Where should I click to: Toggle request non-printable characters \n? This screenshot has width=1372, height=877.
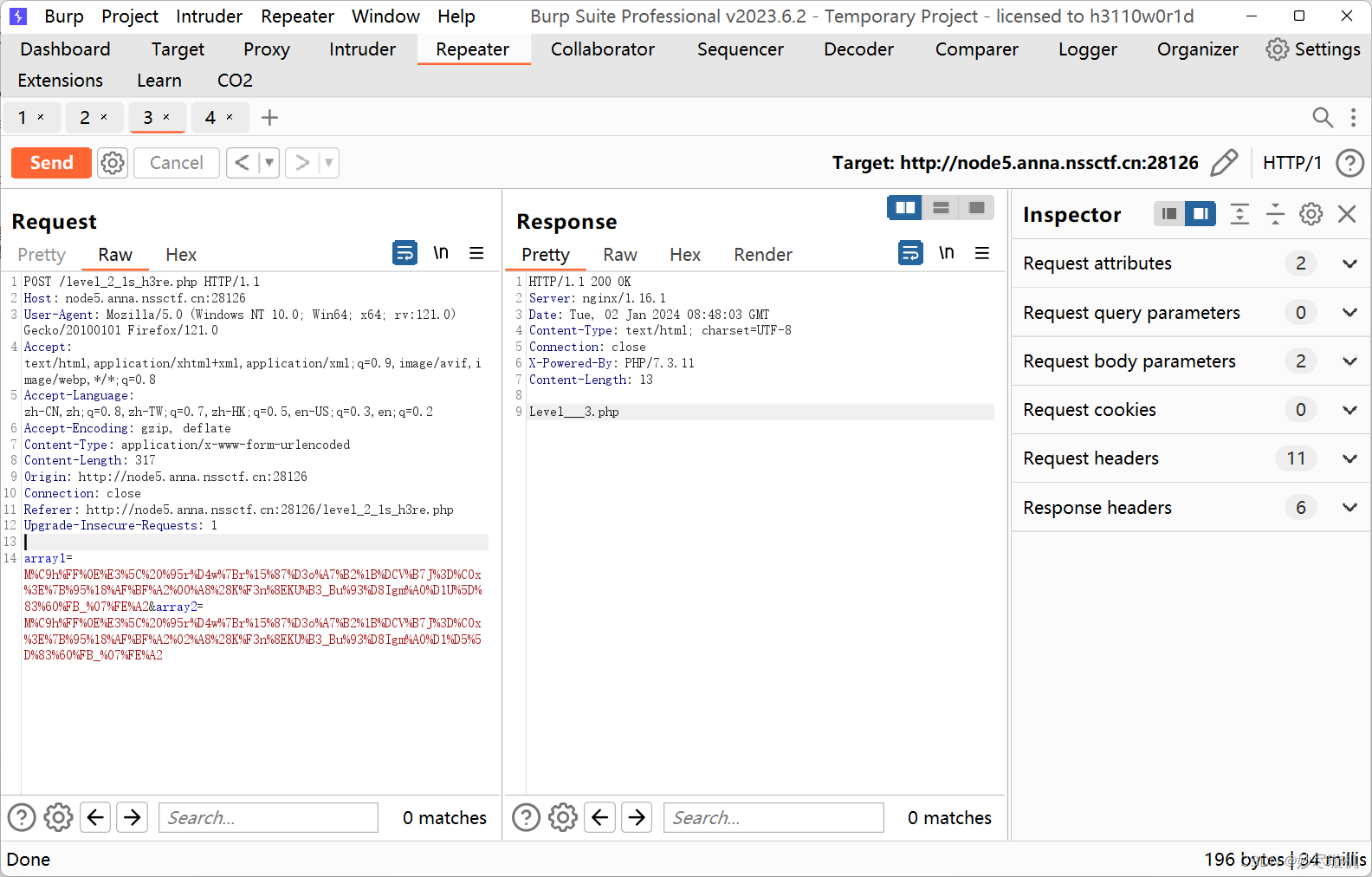(441, 253)
